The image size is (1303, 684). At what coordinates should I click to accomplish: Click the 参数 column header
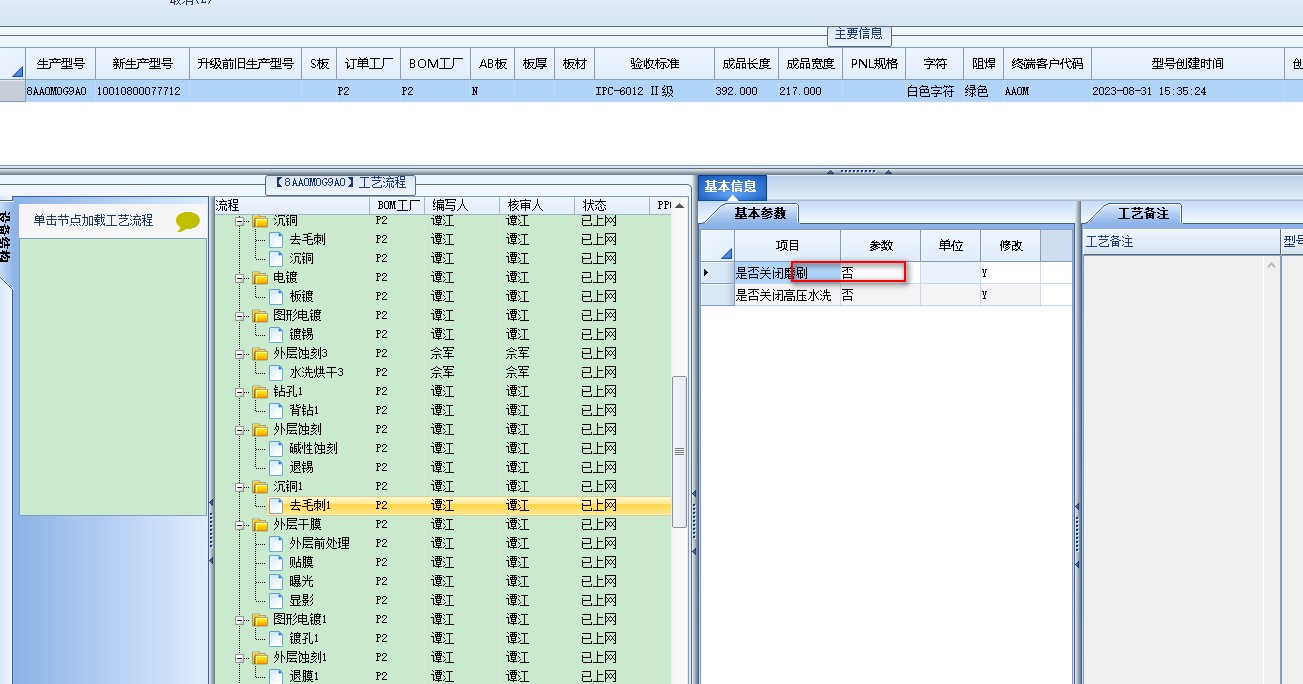tap(880, 245)
